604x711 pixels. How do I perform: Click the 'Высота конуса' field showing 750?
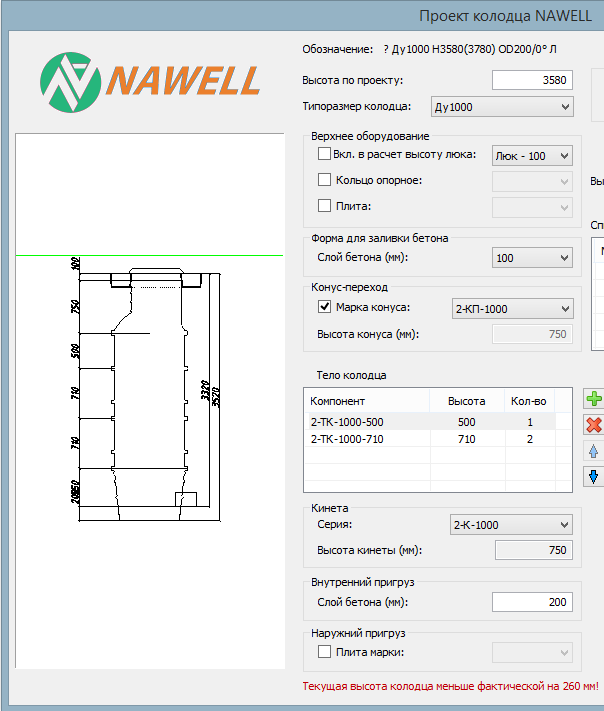(532, 334)
